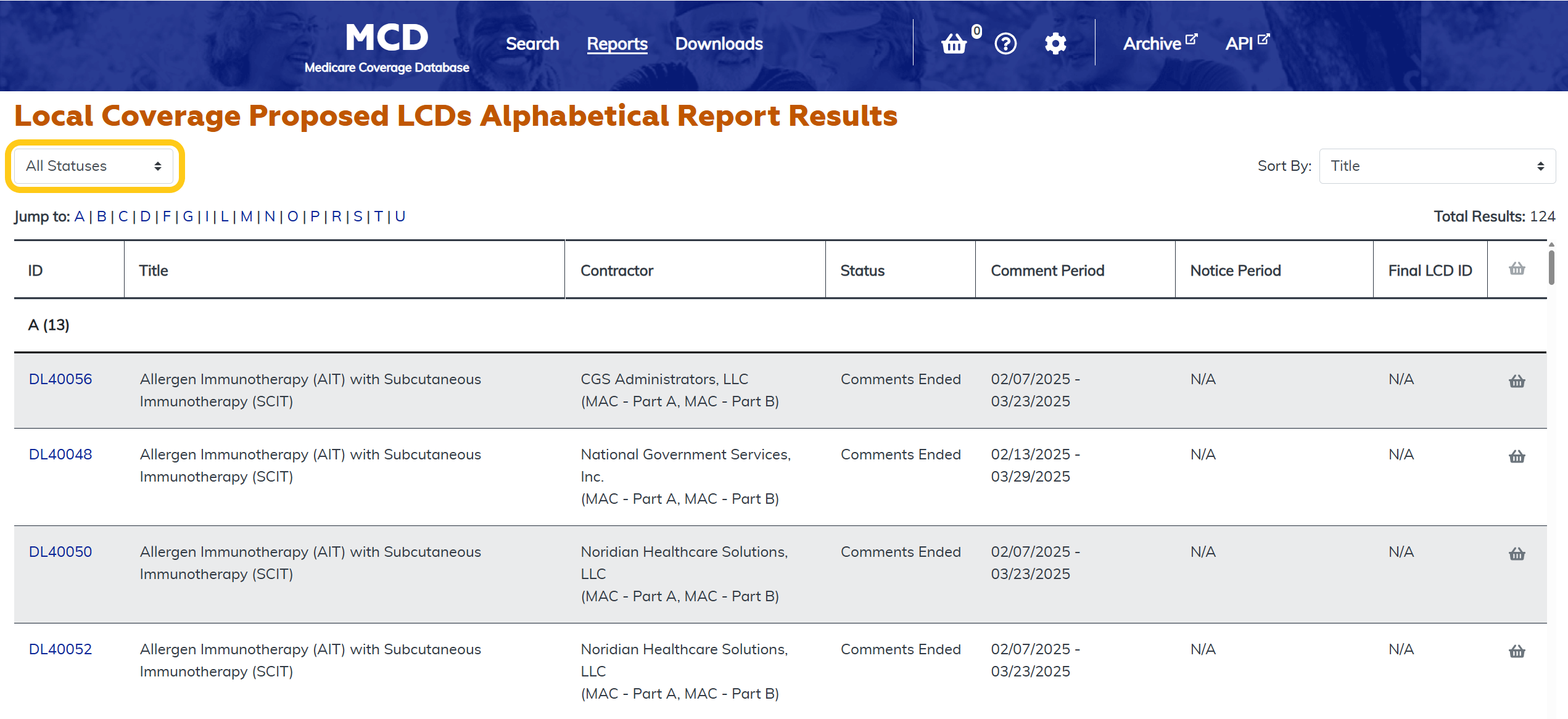Image resolution: width=1568 pixels, height=719 pixels.
Task: Add DL40050 row to basket
Action: tap(1517, 554)
